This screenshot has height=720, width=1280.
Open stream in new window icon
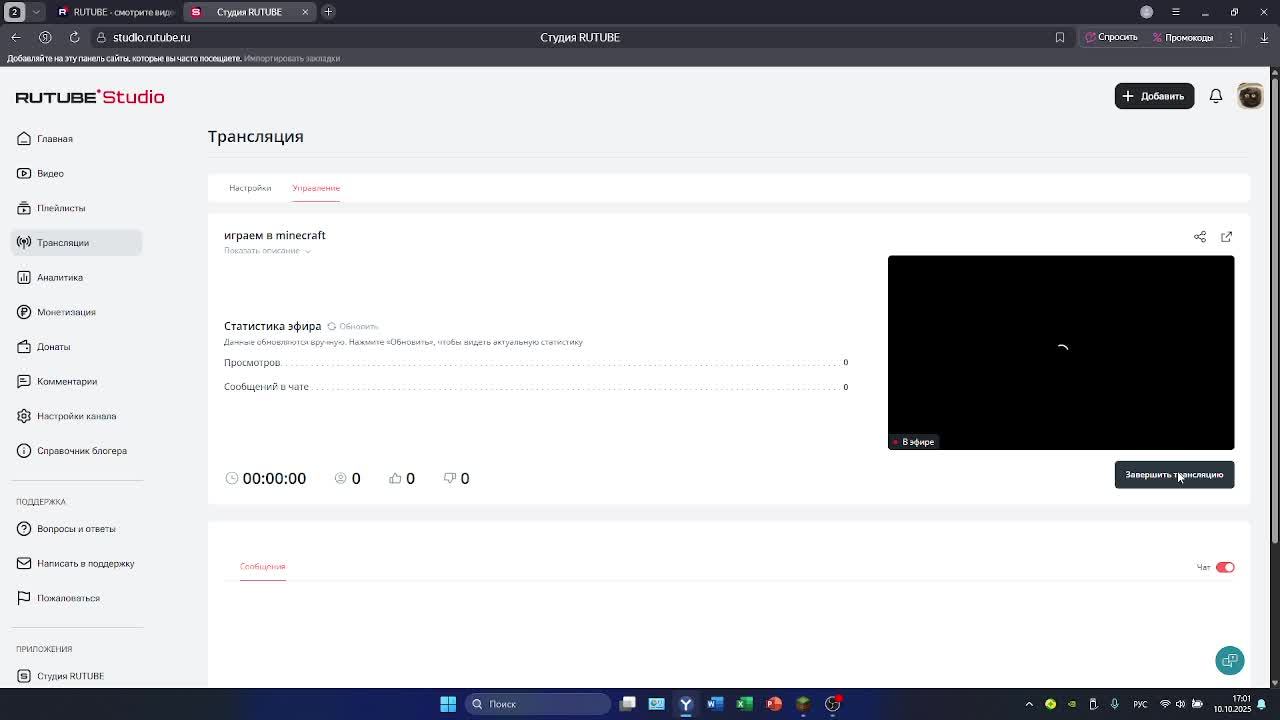1227,237
